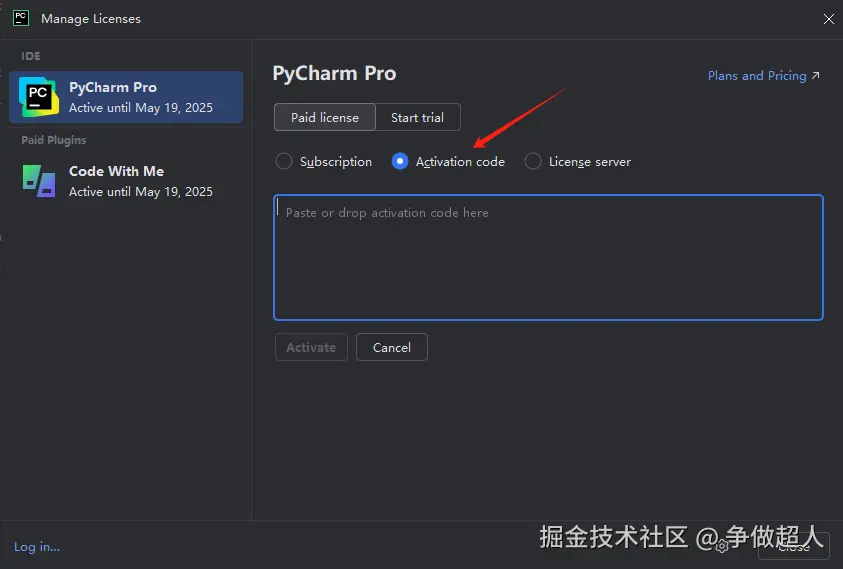The height and width of the screenshot is (569, 843).
Task: Select PyCharm Pro in the IDE list
Action: 126,97
